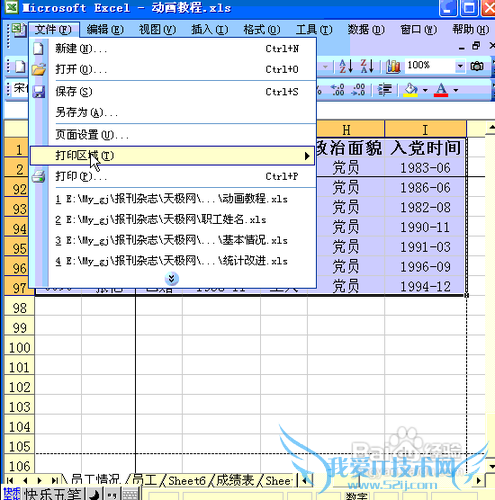Go to last sheet tab navigation arrow
The image size is (495, 500).
pos(55,480)
